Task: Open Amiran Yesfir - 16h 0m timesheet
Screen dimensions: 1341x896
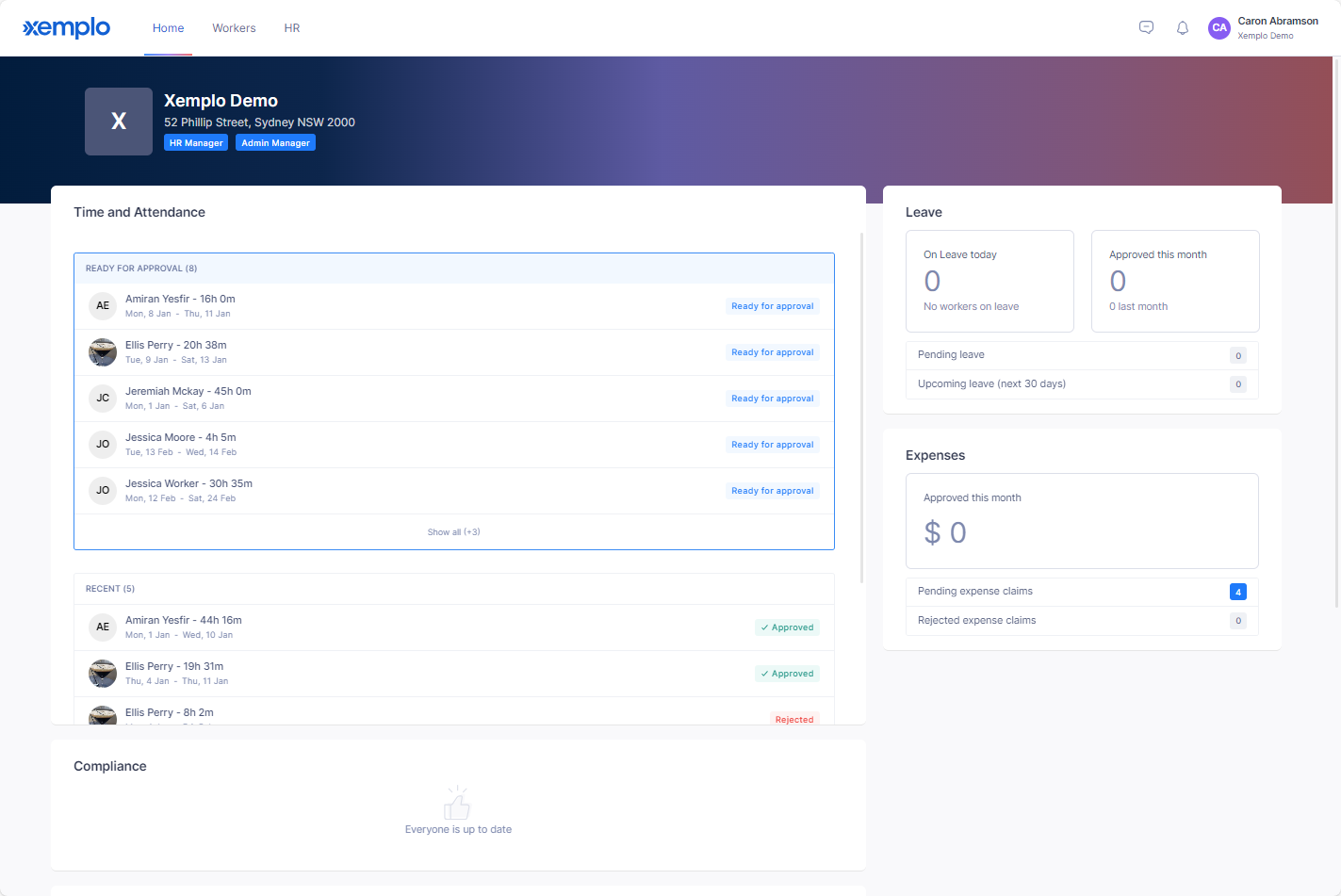Action: pos(454,306)
